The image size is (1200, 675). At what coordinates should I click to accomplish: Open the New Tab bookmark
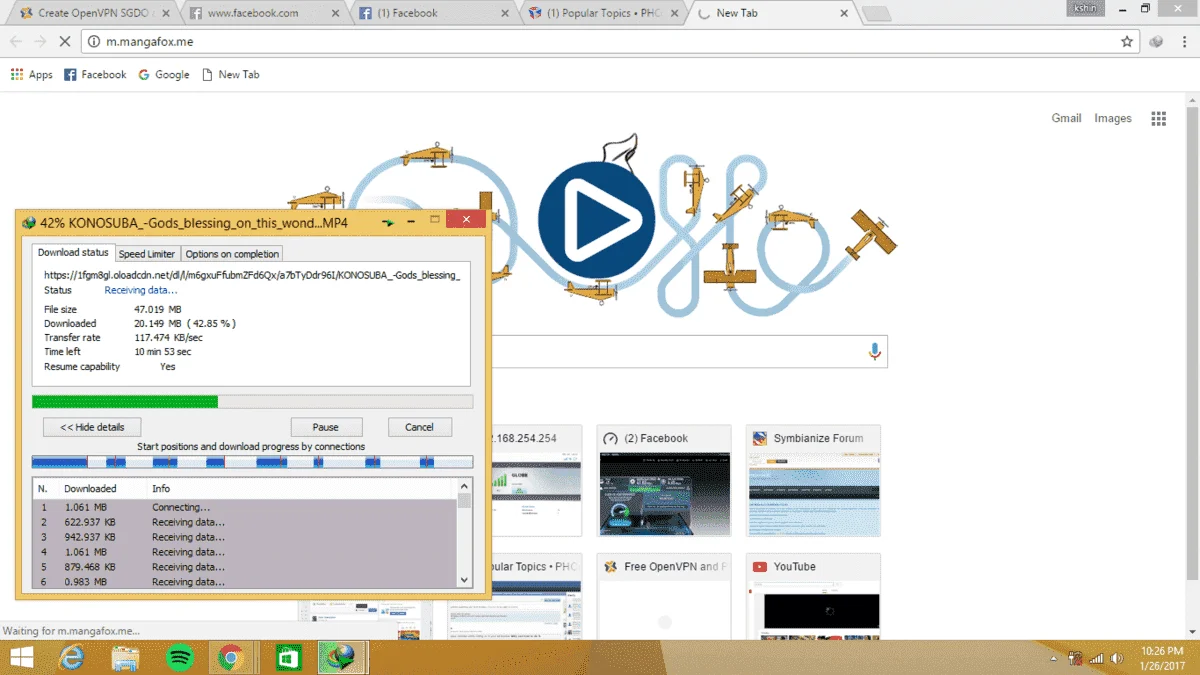231,75
